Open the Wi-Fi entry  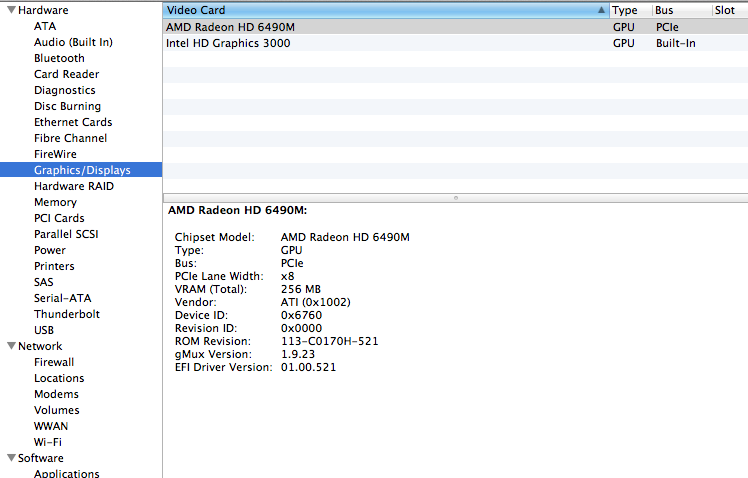point(48,442)
